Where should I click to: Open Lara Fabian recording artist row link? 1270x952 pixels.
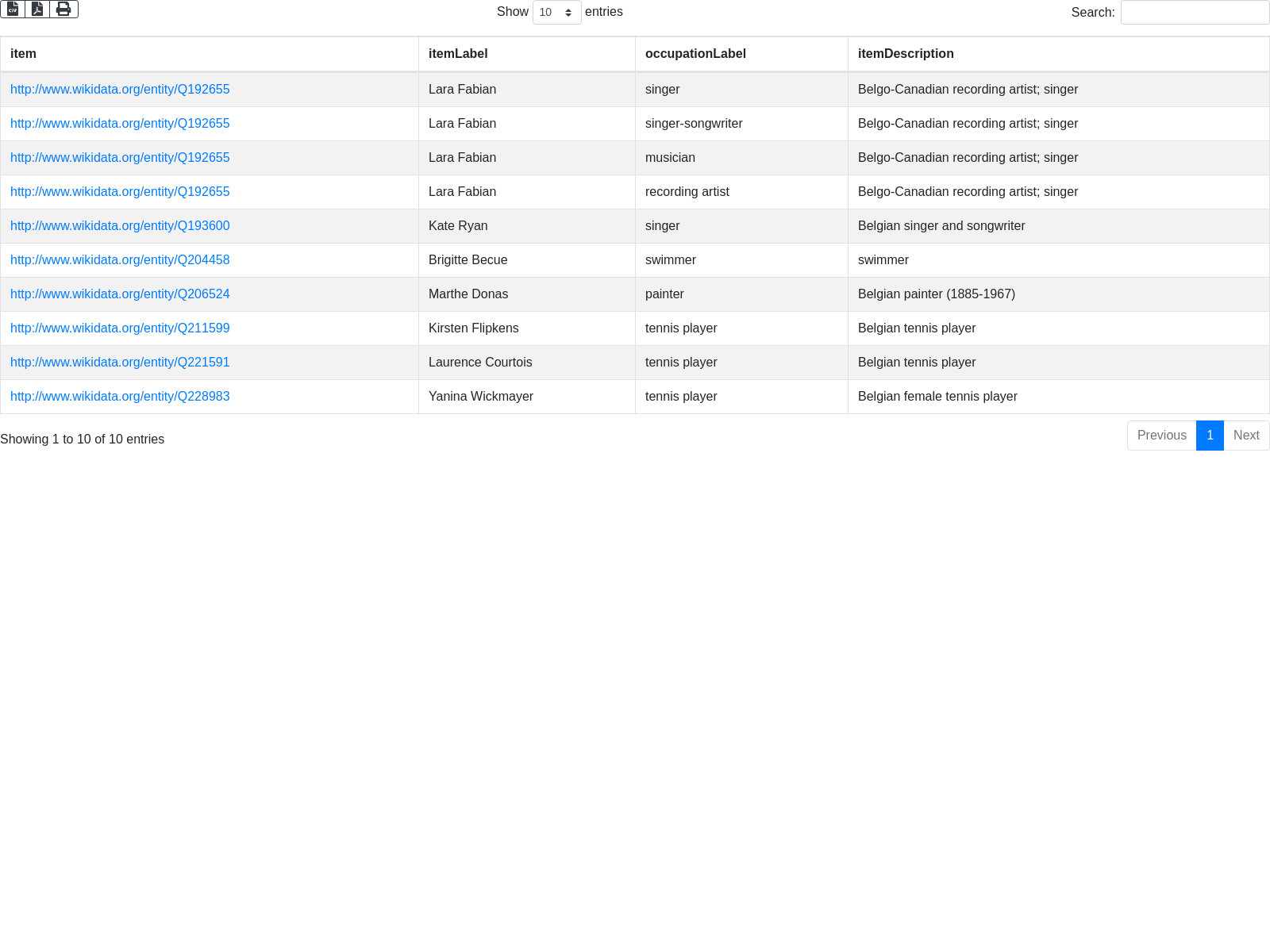(x=120, y=192)
